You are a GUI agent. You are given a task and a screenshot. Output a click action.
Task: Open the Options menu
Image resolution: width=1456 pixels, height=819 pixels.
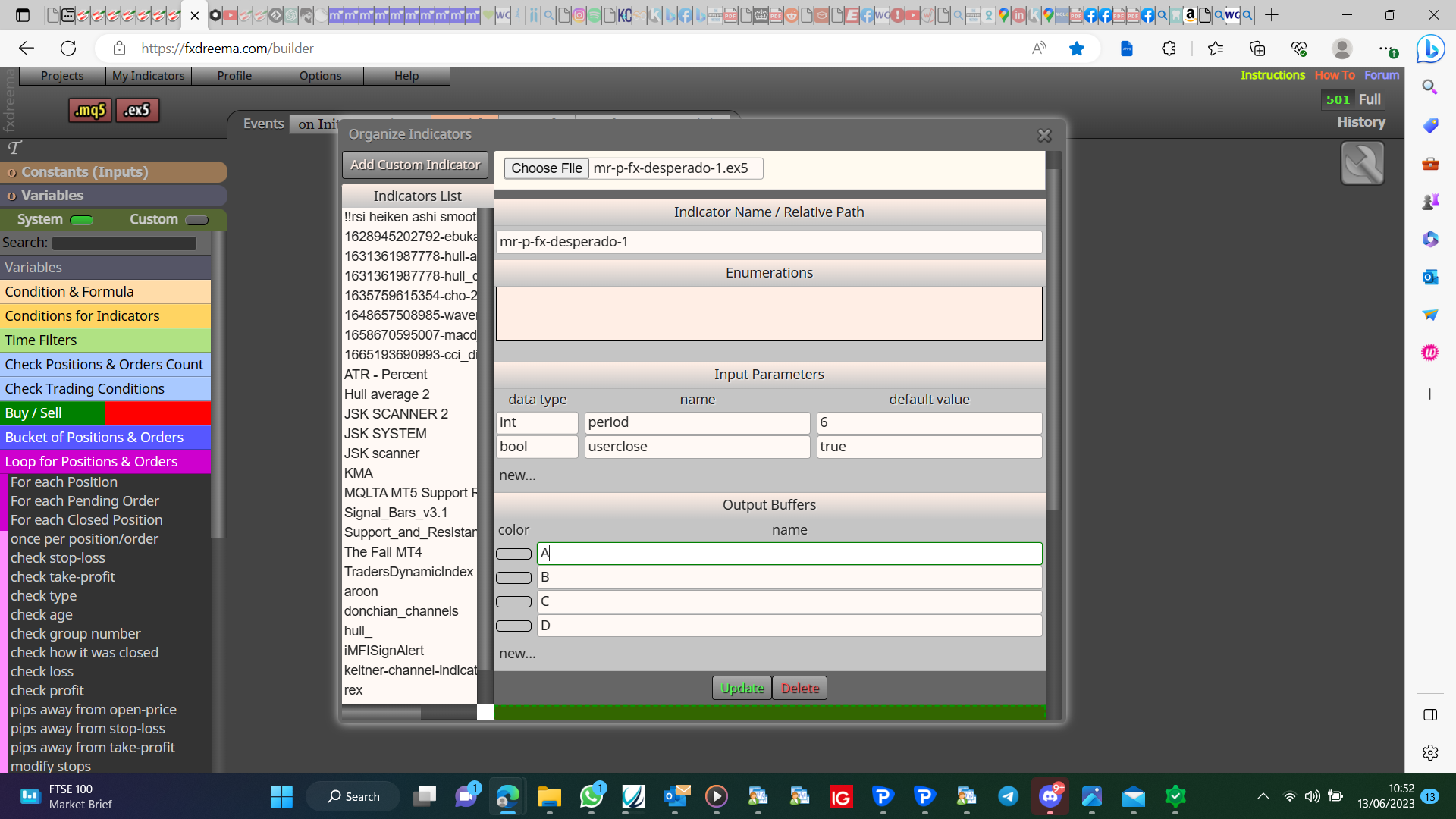321,76
